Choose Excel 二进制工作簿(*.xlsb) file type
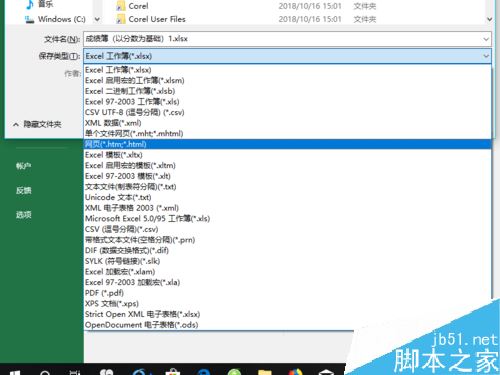Viewport: 500px width, 375px height. 288,91
